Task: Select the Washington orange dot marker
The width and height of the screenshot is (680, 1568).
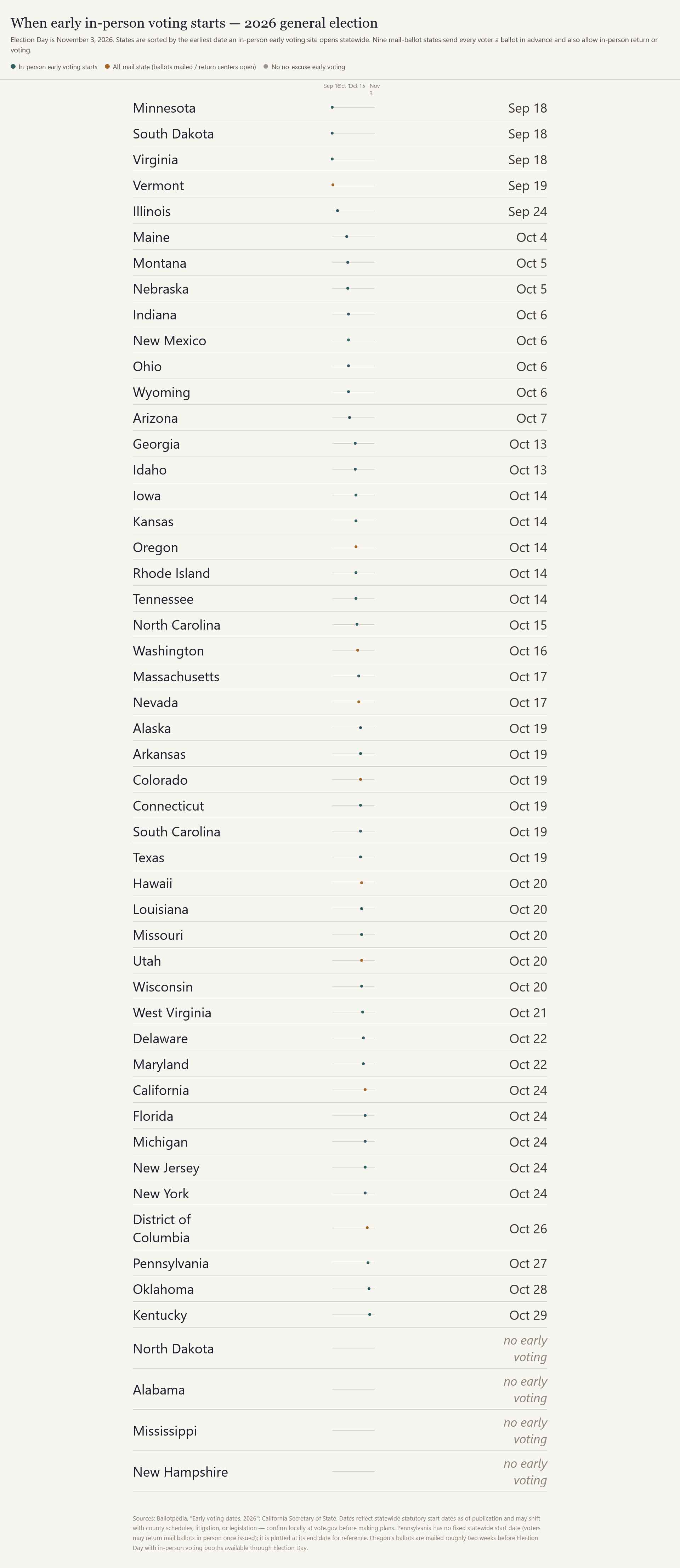Action: [x=358, y=651]
